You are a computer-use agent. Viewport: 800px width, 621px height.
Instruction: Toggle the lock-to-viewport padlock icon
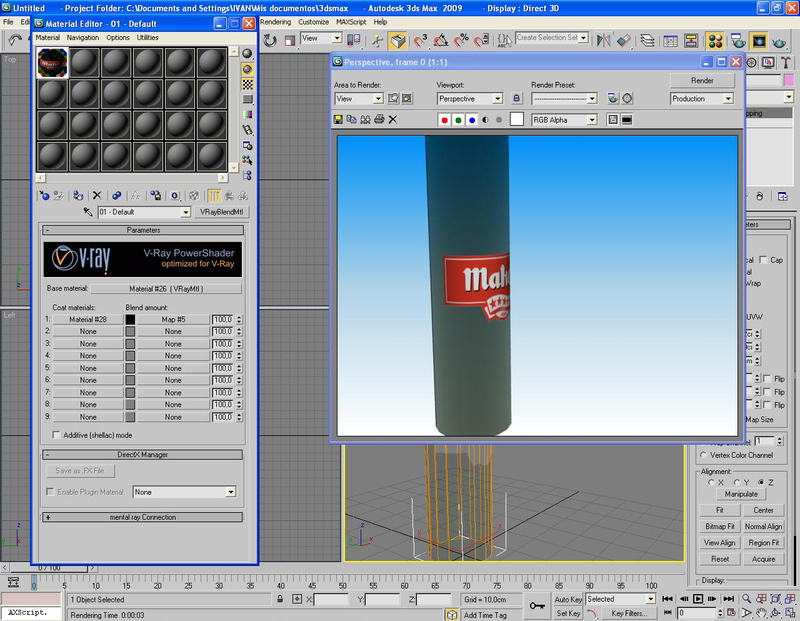[516, 99]
